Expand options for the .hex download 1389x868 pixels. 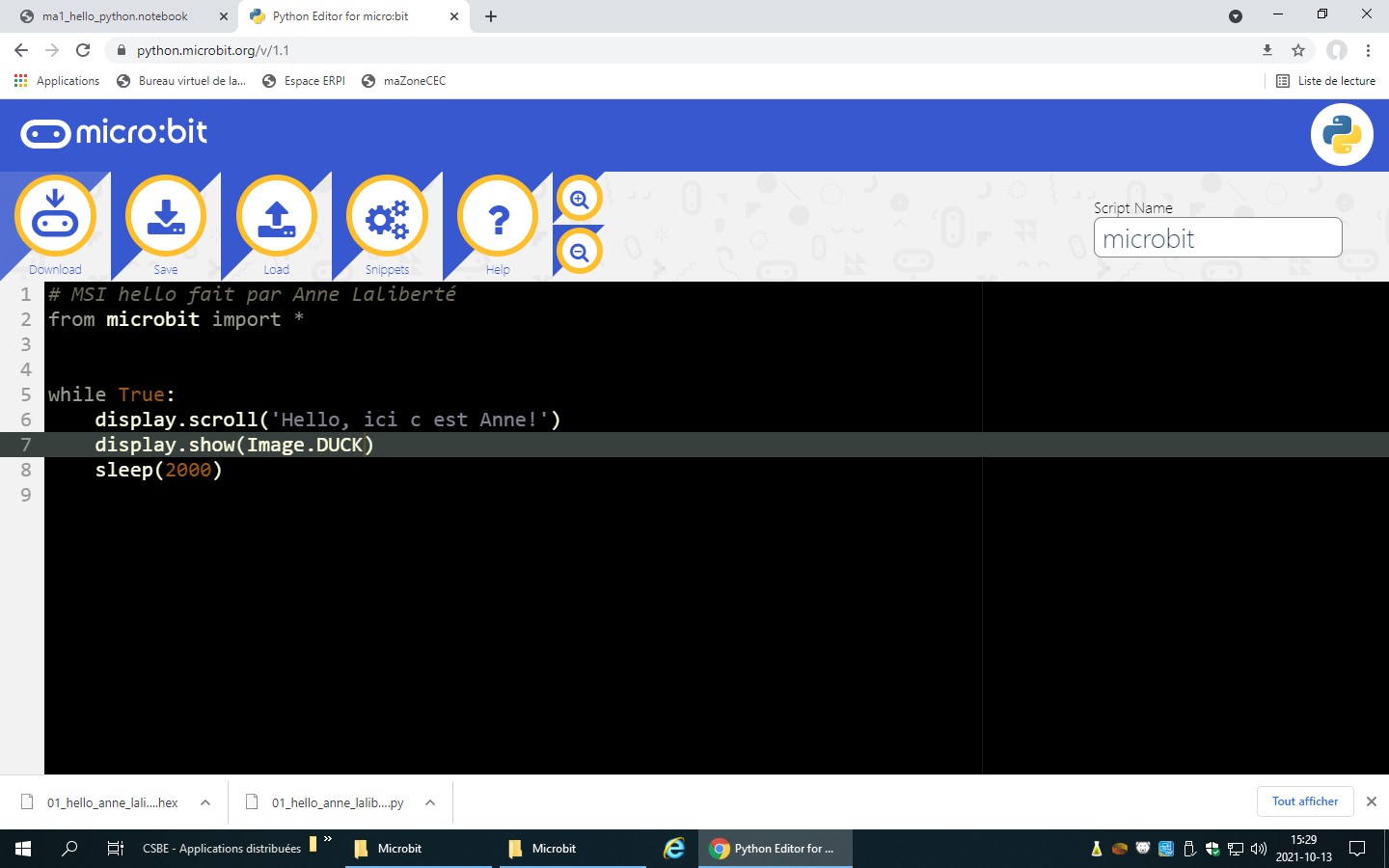205,802
